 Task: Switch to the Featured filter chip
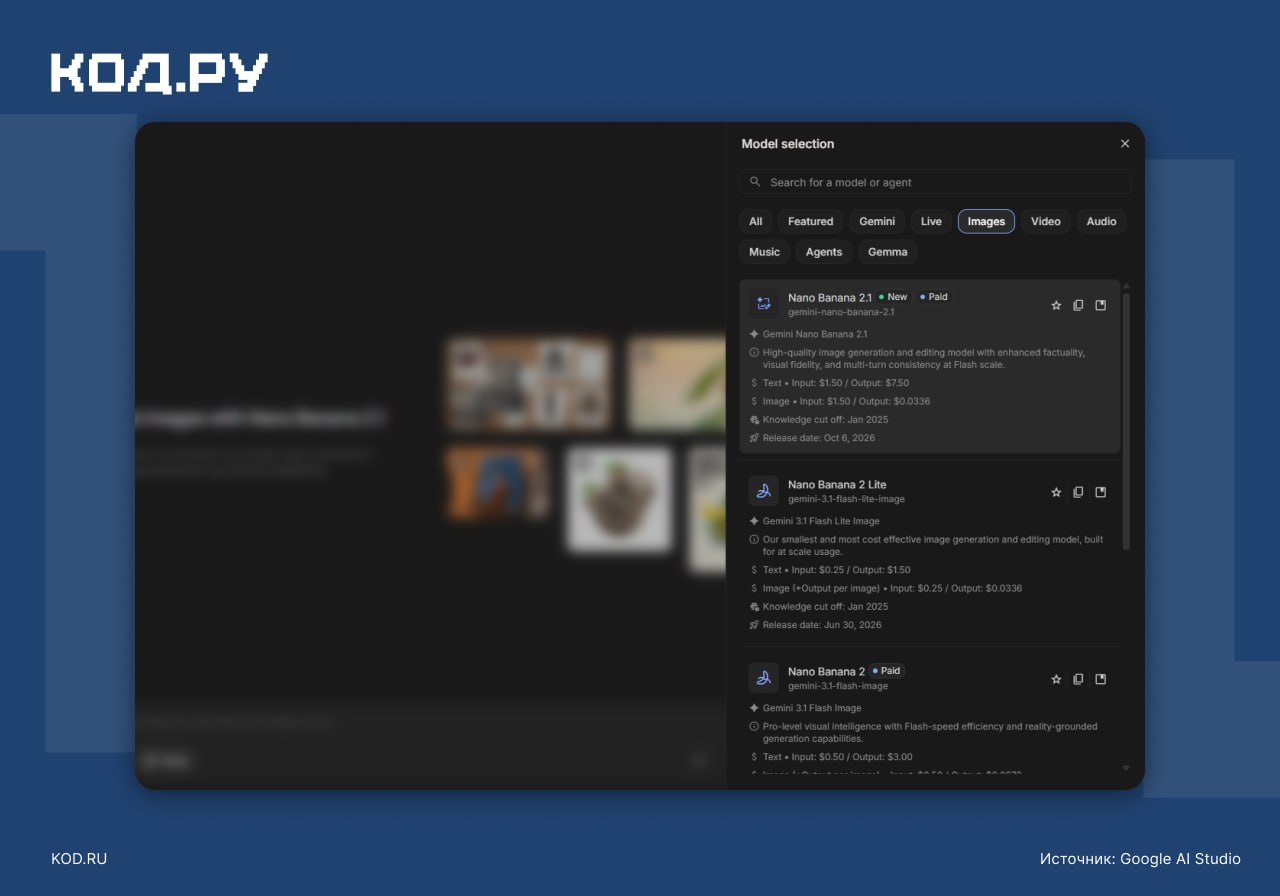[x=810, y=221]
